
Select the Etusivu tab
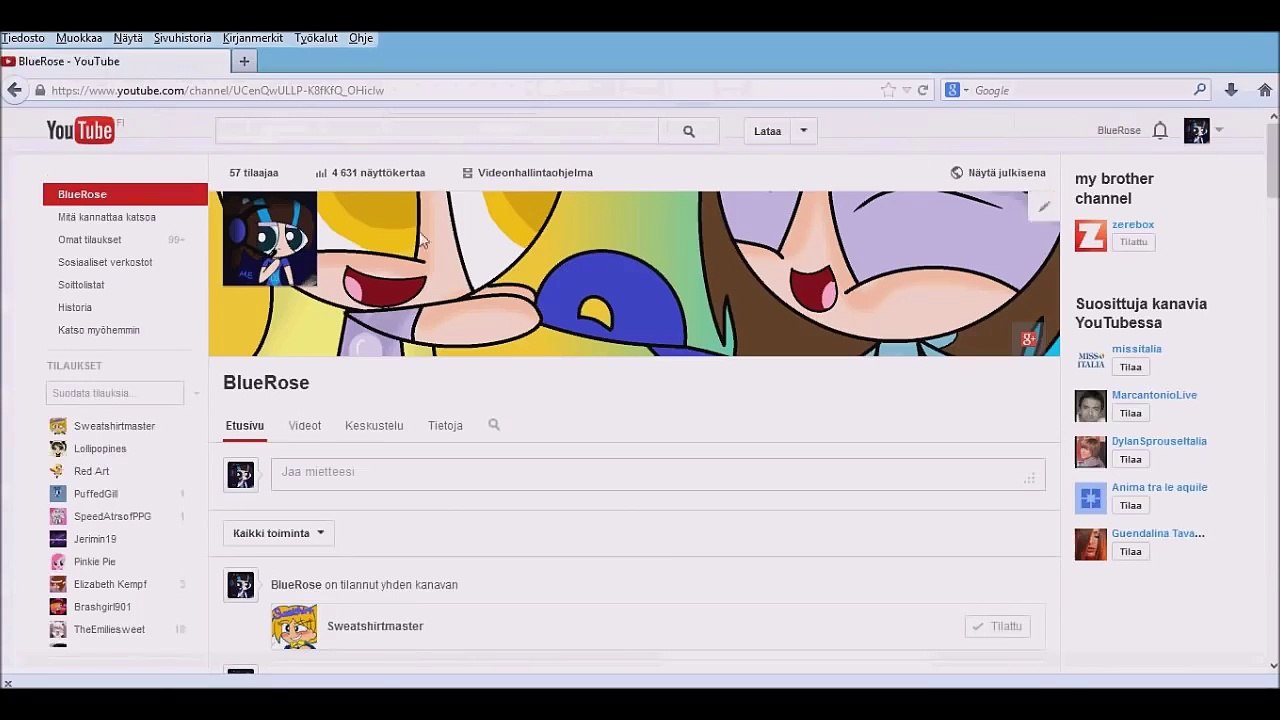pos(245,426)
